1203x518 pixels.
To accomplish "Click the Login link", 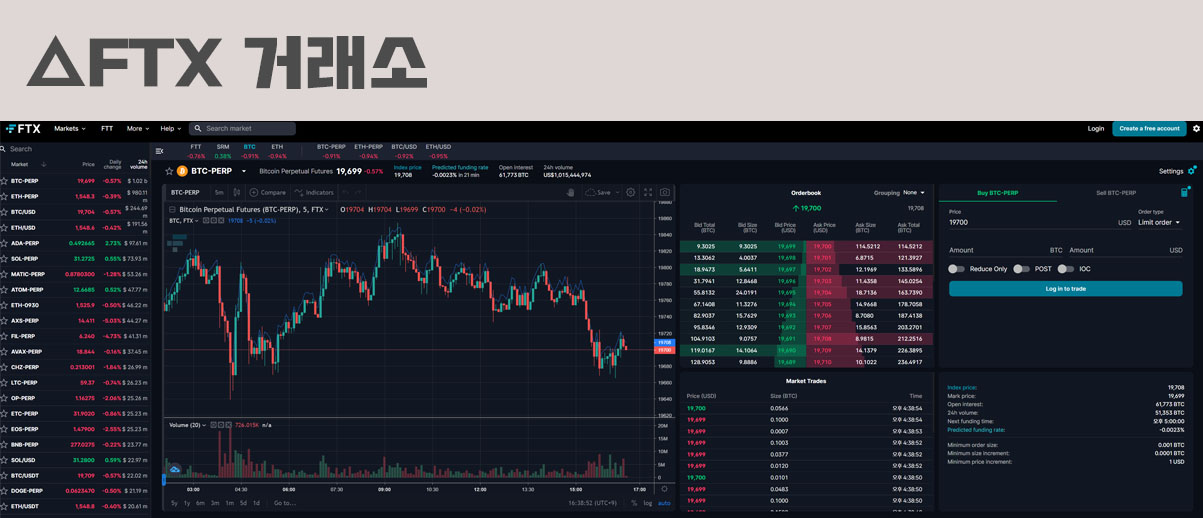I will pyautogui.click(x=1096, y=128).
